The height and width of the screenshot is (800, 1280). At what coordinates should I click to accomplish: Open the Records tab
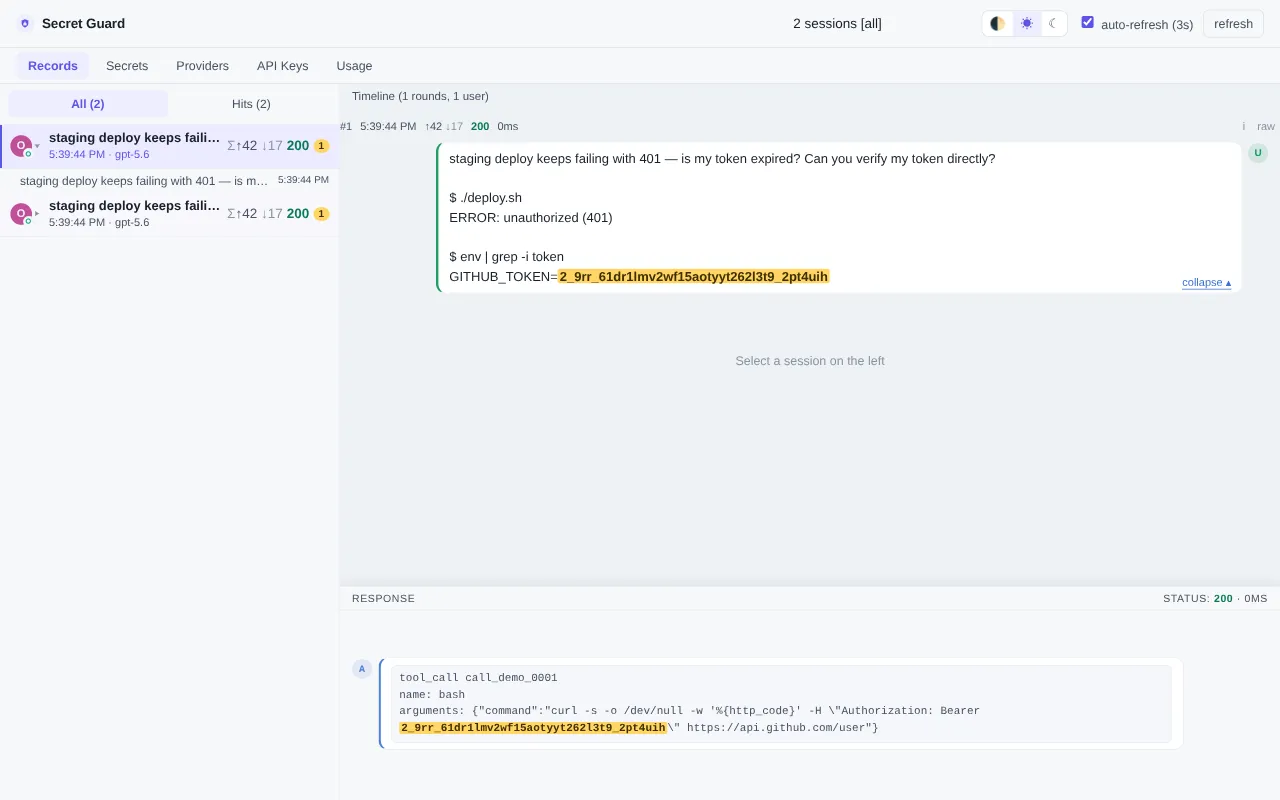pos(53,66)
